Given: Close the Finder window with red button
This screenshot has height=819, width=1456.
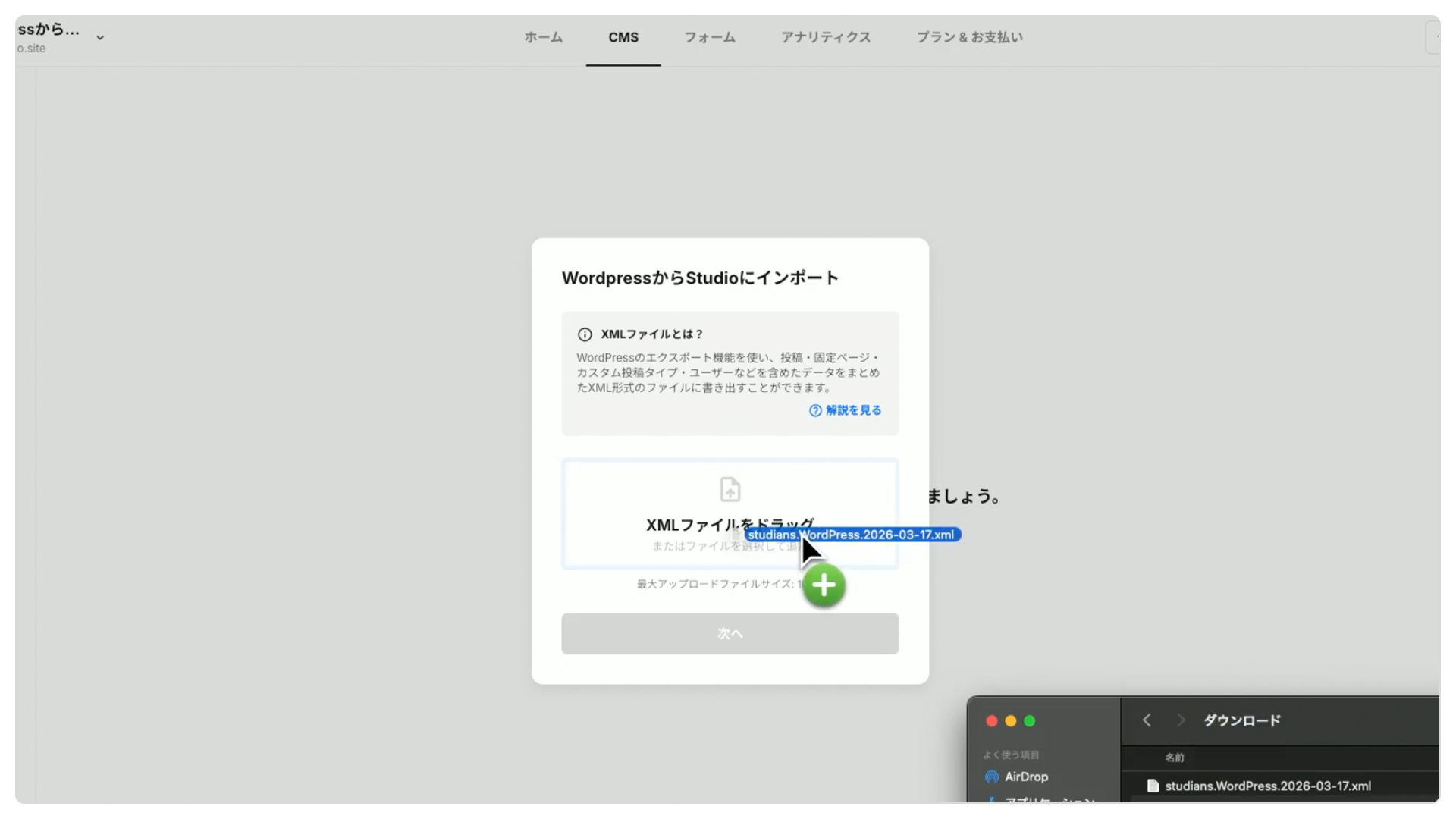Looking at the screenshot, I should (x=991, y=721).
